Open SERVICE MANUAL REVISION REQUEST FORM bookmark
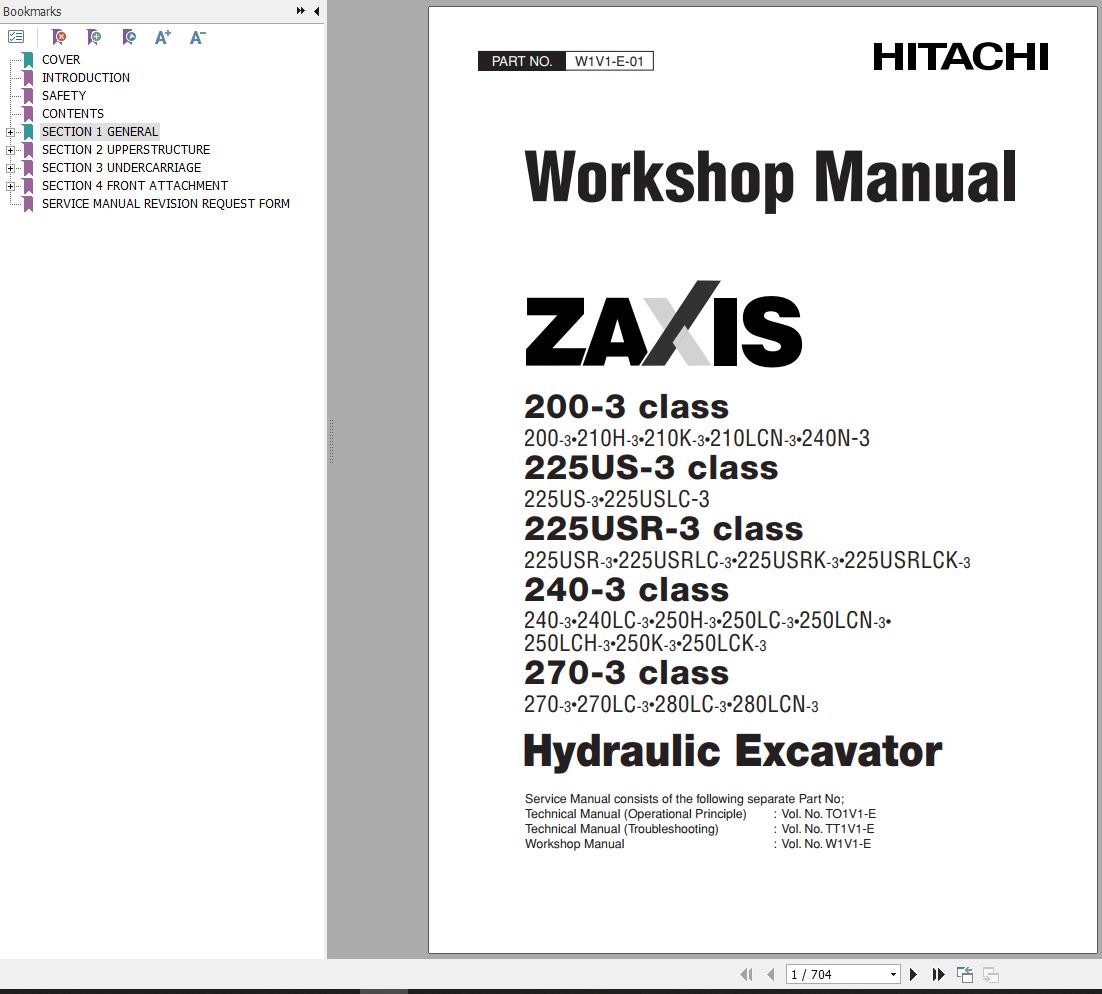Viewport: 1102px width, 994px height. (166, 204)
